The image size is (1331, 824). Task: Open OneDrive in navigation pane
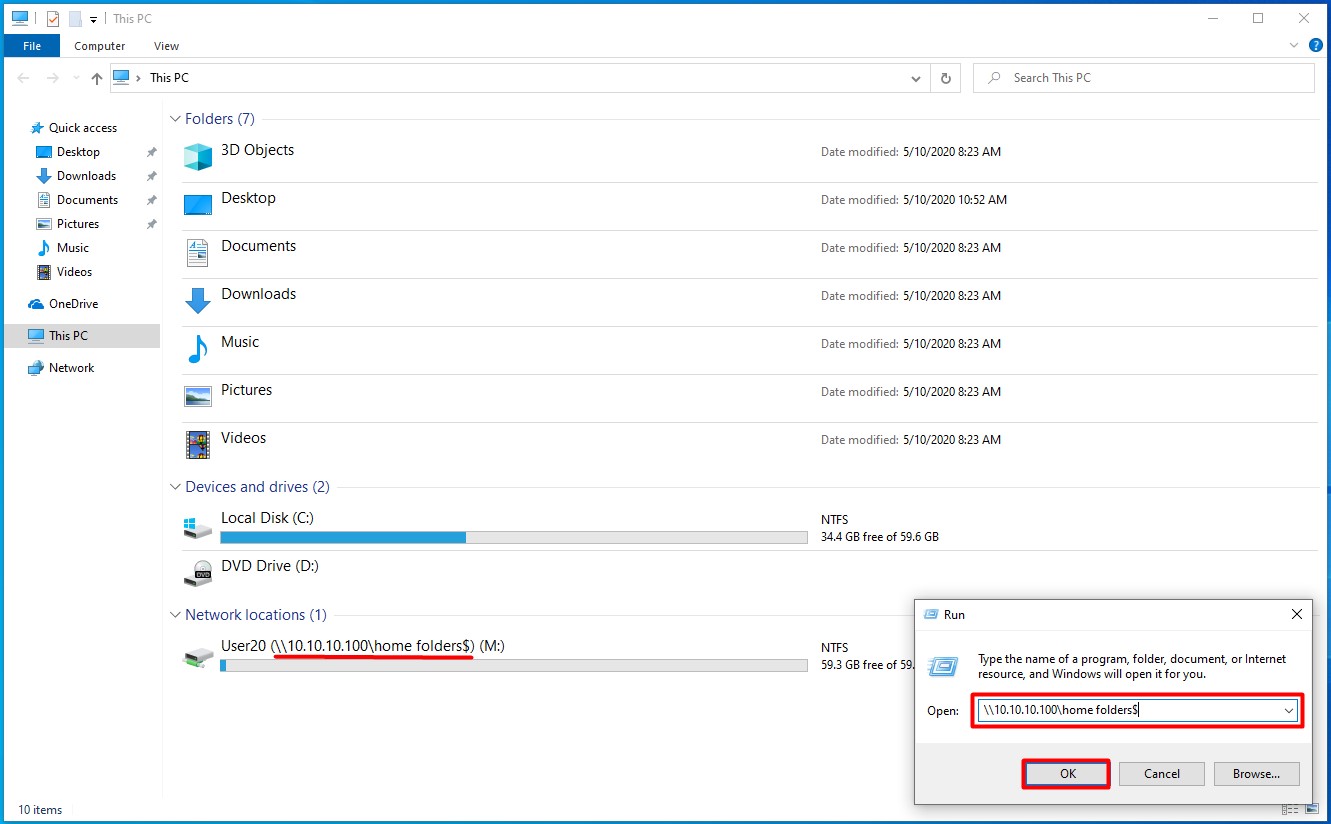tap(73, 304)
